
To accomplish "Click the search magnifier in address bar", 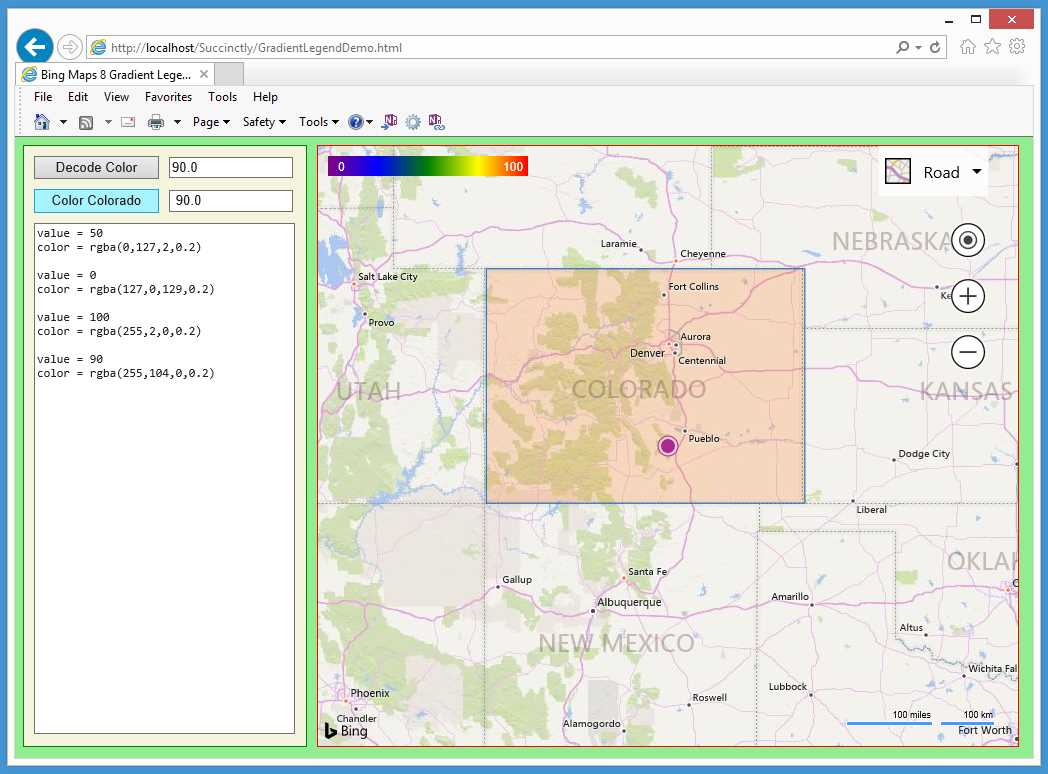I will pyautogui.click(x=902, y=47).
